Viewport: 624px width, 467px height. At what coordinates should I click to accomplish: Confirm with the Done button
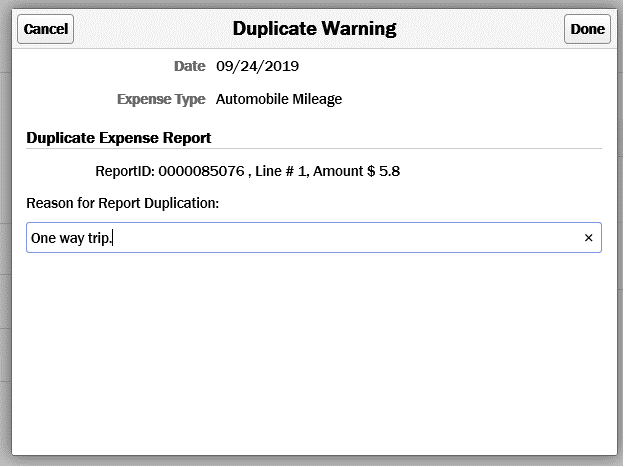coord(587,29)
